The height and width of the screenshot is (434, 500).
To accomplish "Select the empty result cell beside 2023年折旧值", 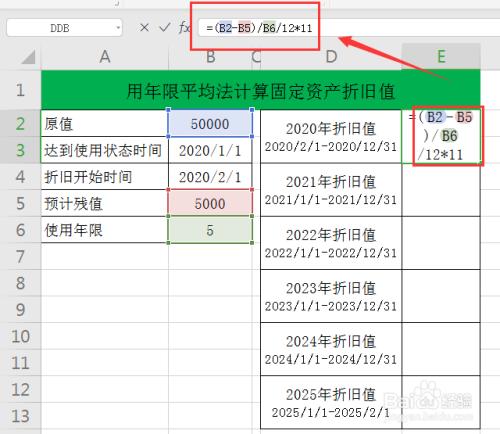I will 441,296.
